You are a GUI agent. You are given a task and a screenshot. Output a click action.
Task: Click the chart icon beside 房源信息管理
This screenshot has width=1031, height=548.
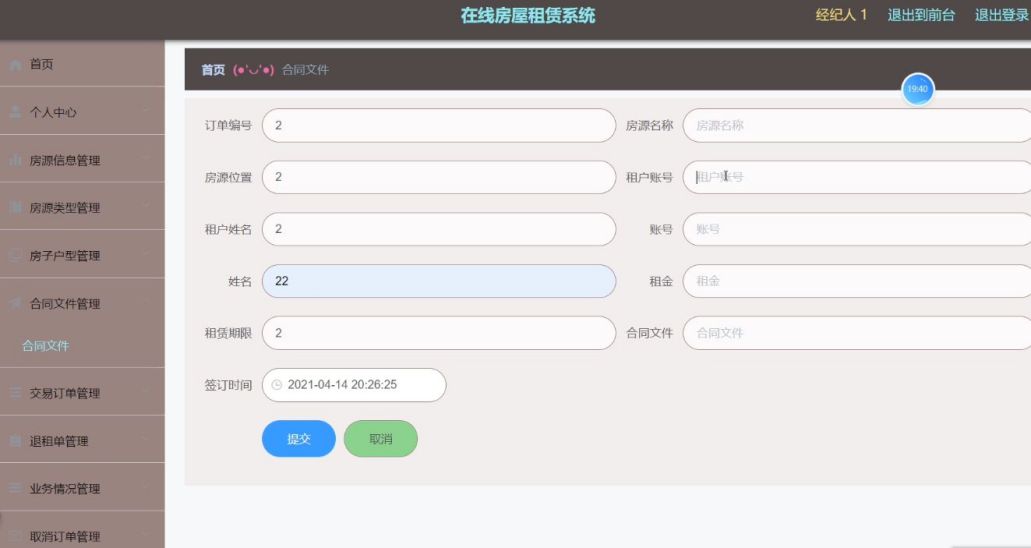click(x=15, y=161)
